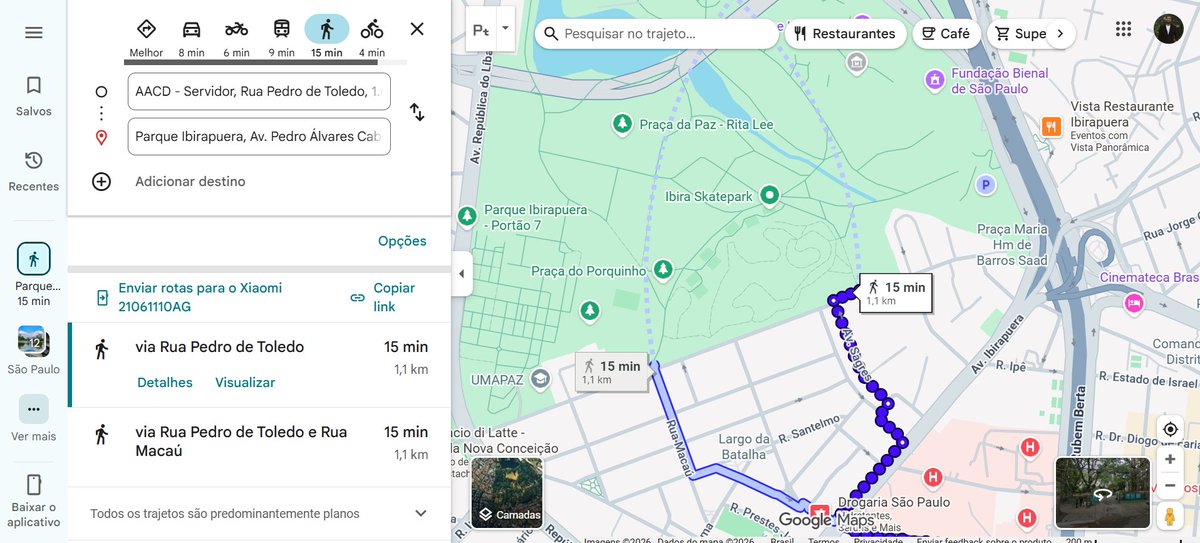This screenshot has height=543, width=1200.
Task: Switch to cycling mode 4 min
Action: pos(372,37)
